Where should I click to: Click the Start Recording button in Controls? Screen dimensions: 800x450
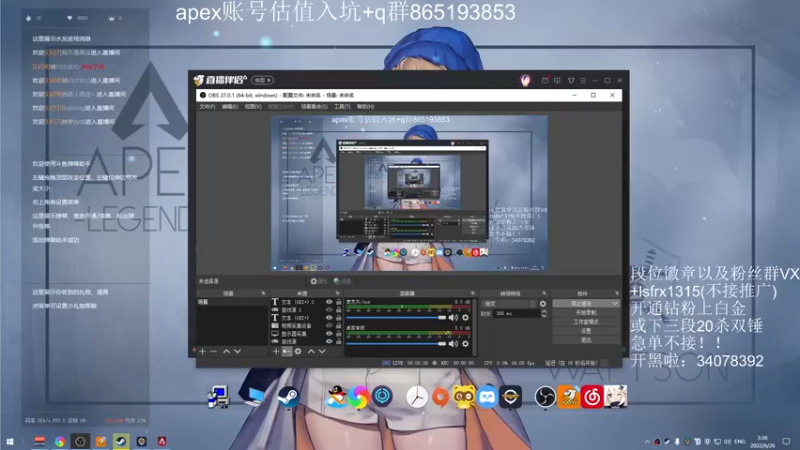tap(586, 313)
